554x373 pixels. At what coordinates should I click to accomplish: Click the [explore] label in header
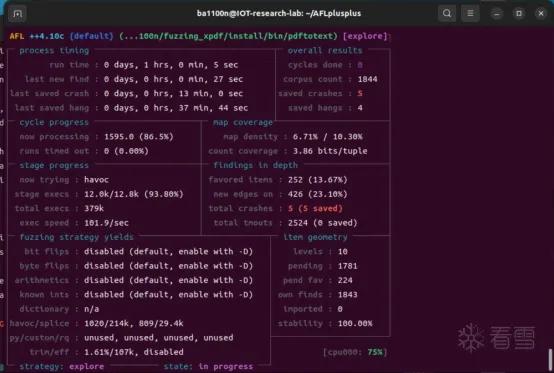click(365, 36)
